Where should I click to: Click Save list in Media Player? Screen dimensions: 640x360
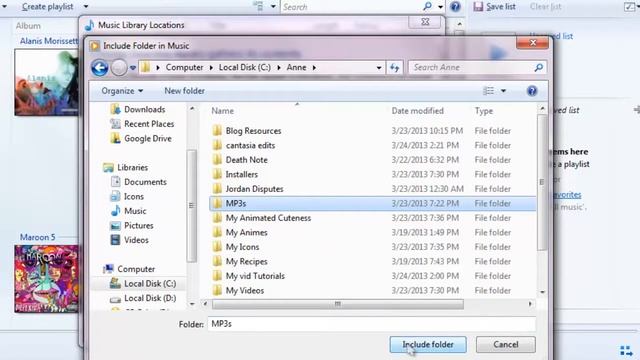[x=495, y=7]
